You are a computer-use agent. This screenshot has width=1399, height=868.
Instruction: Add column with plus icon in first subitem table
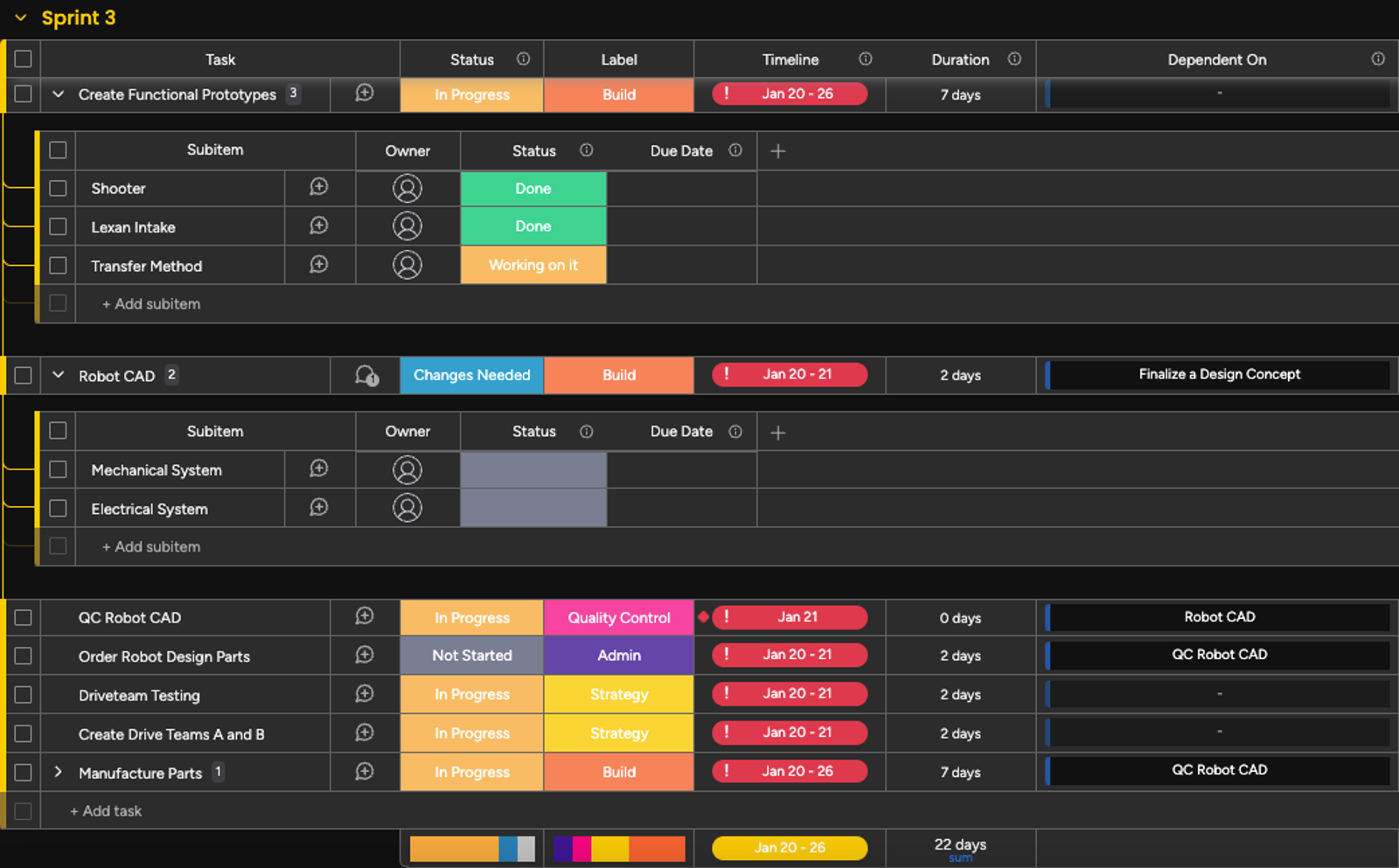777,151
